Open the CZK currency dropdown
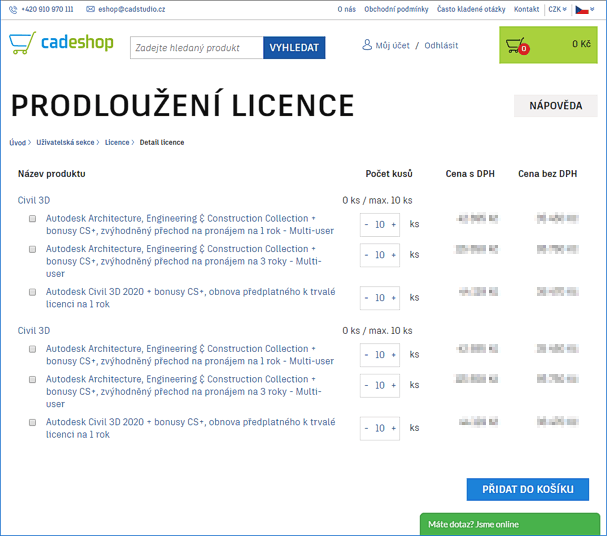 coord(557,9)
